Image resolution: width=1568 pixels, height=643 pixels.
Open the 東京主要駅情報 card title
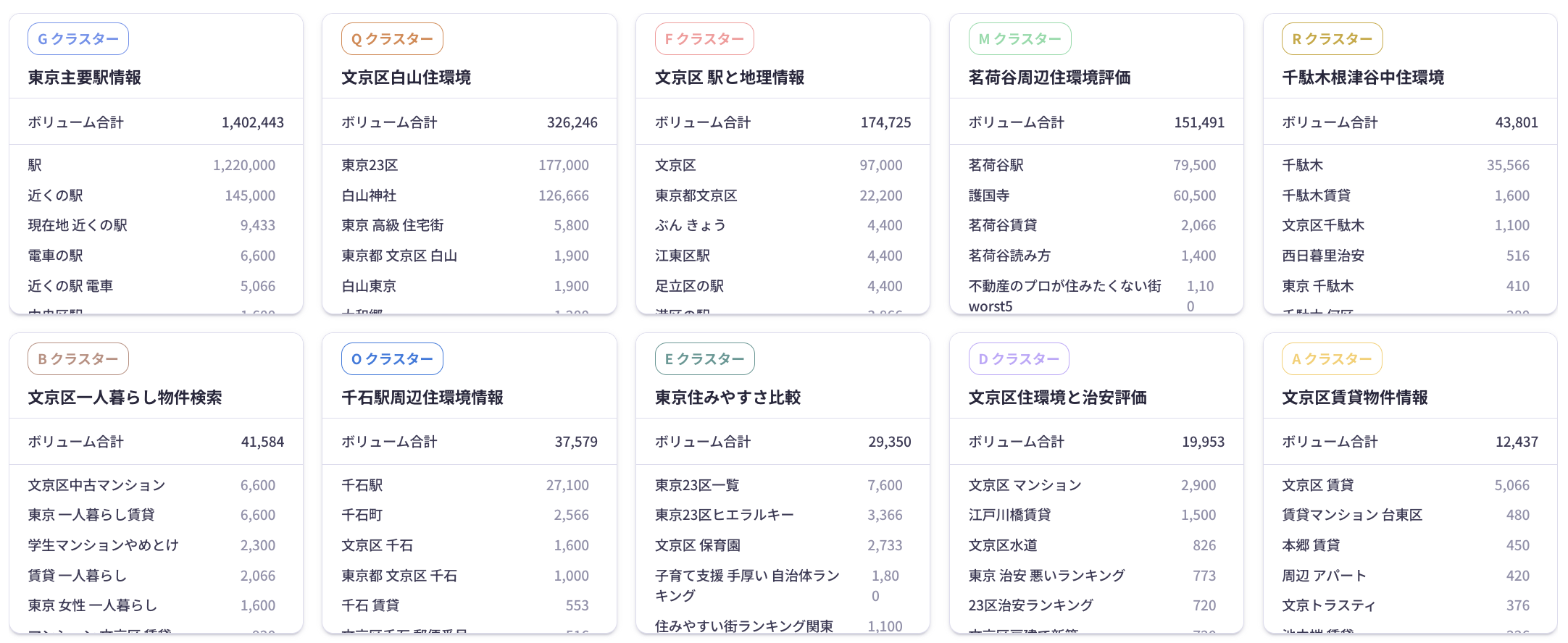tap(85, 77)
